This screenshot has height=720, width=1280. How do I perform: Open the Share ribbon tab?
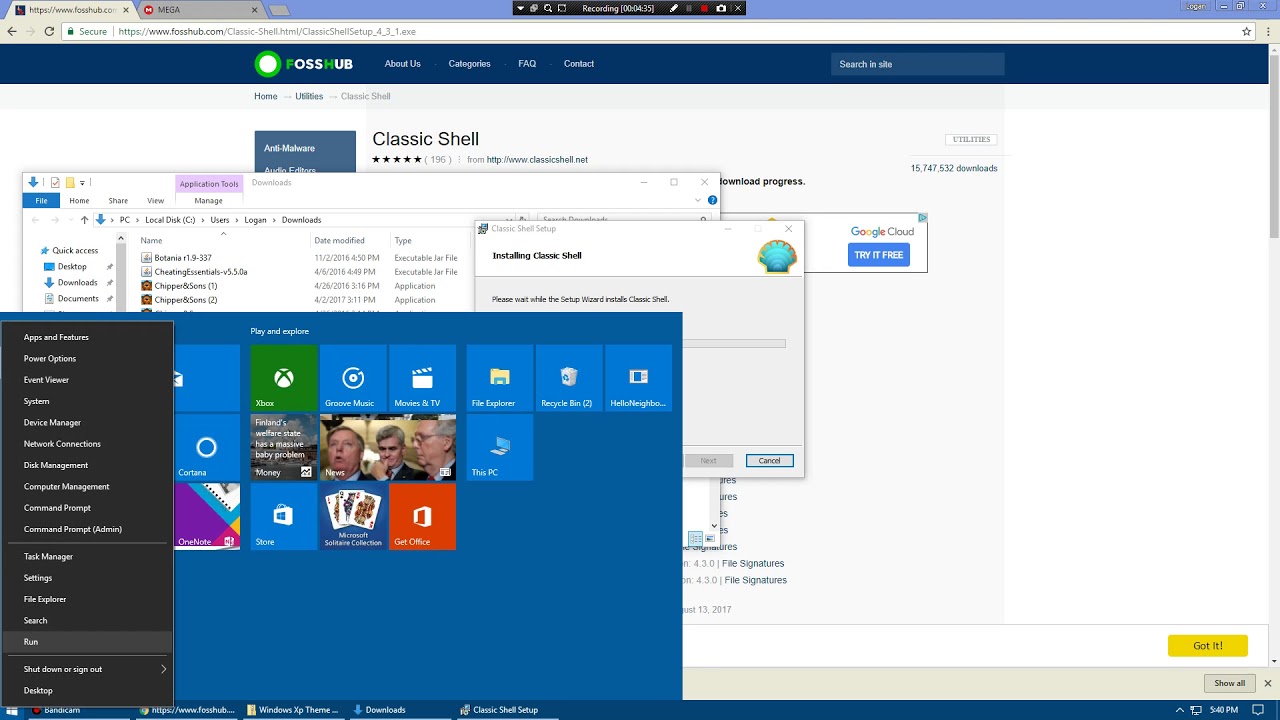[x=118, y=200]
